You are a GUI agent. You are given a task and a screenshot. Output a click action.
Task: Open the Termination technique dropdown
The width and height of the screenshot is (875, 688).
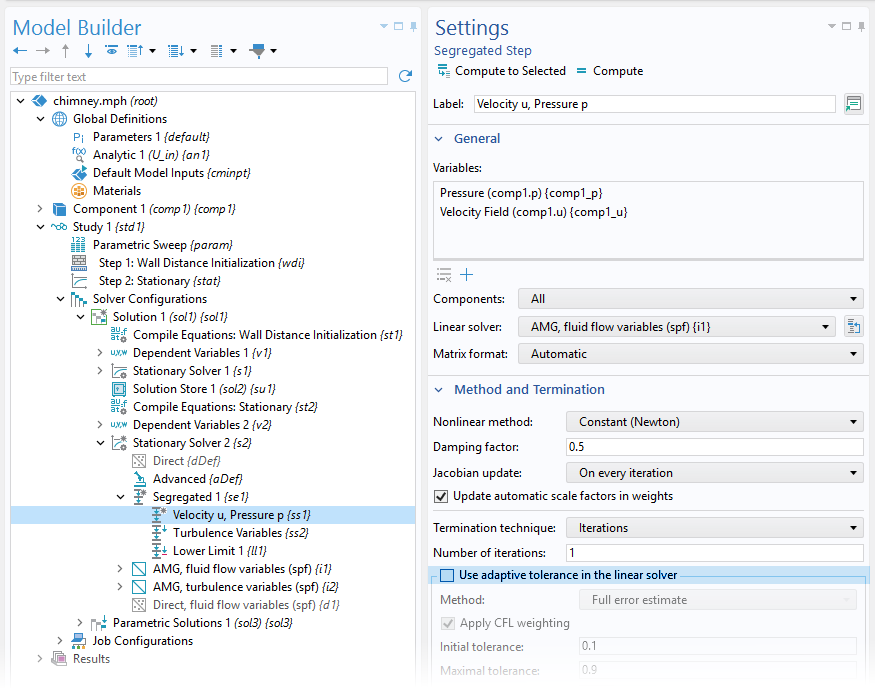(x=714, y=528)
